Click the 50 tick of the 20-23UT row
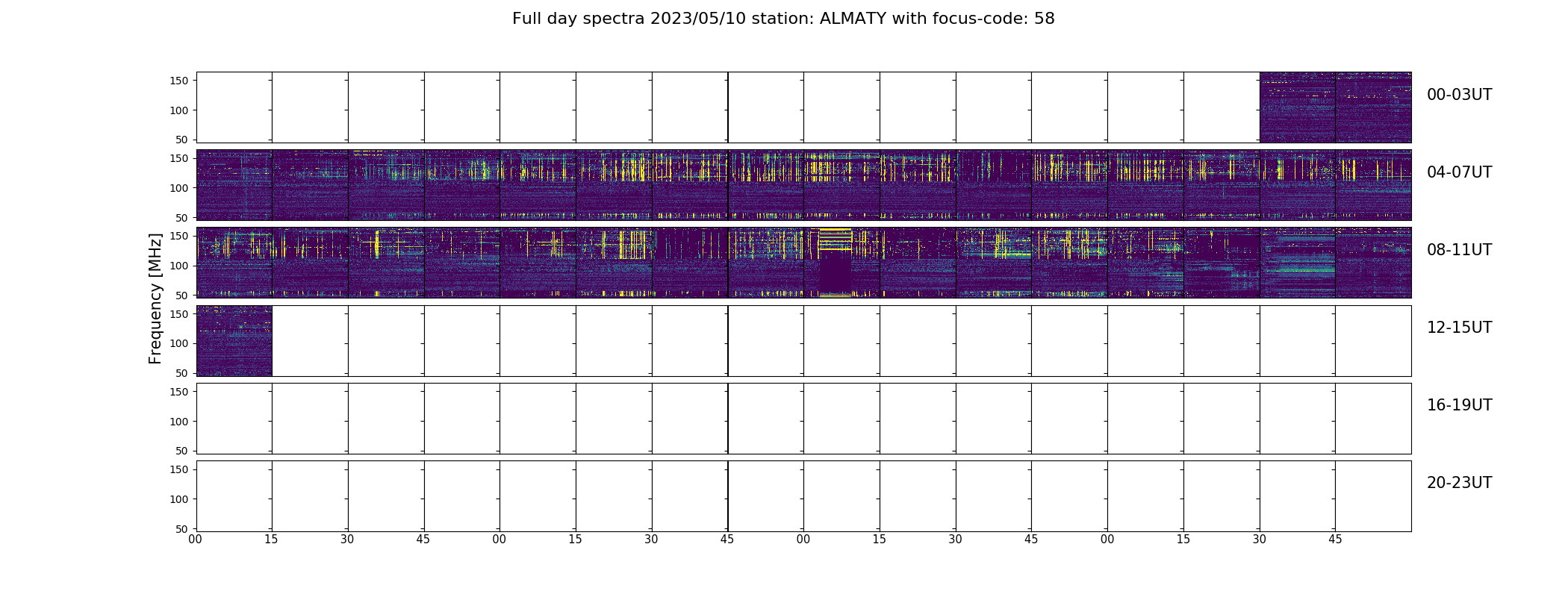The width and height of the screenshot is (1568, 597). (x=183, y=528)
